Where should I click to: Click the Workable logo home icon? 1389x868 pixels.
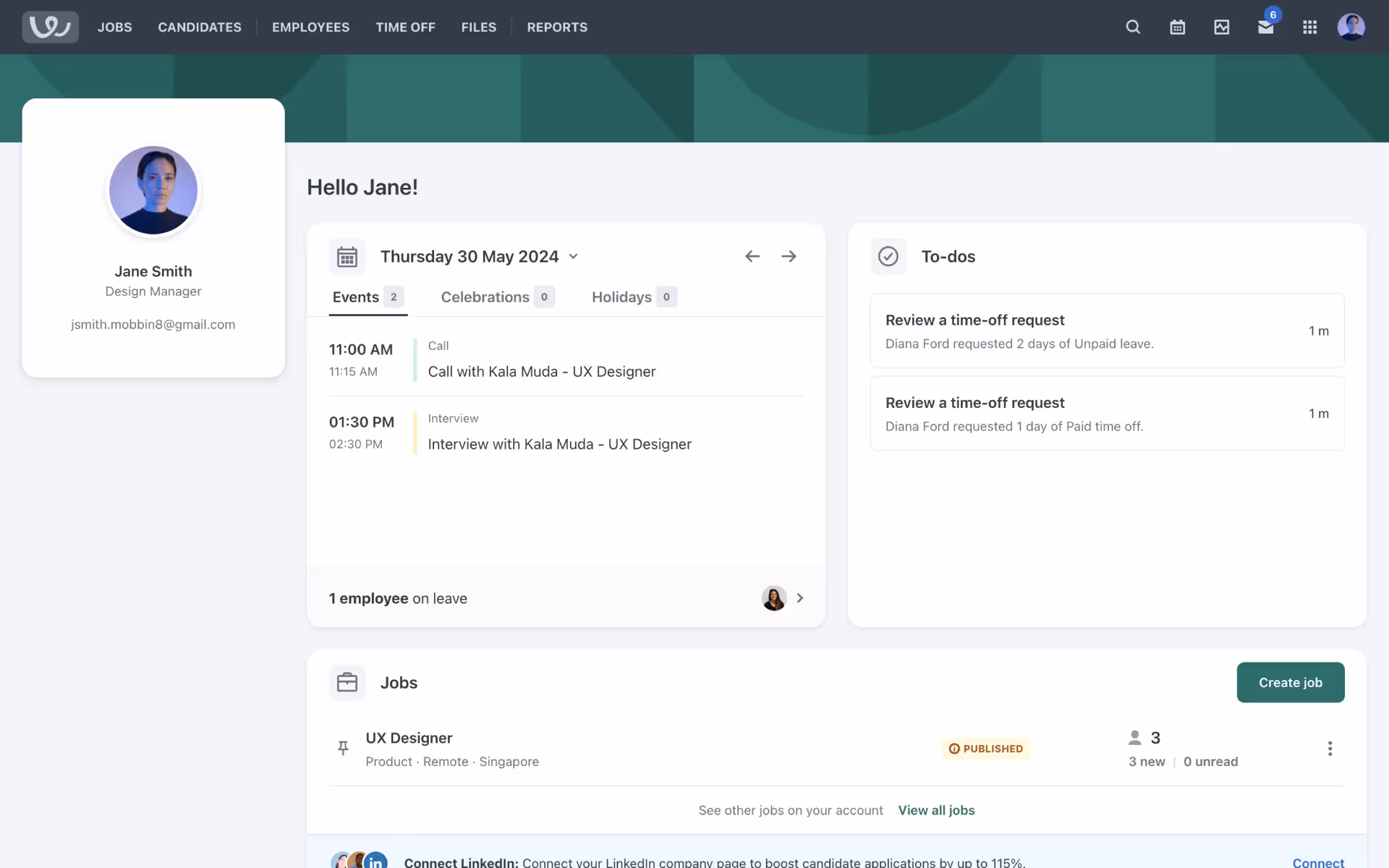point(50,27)
